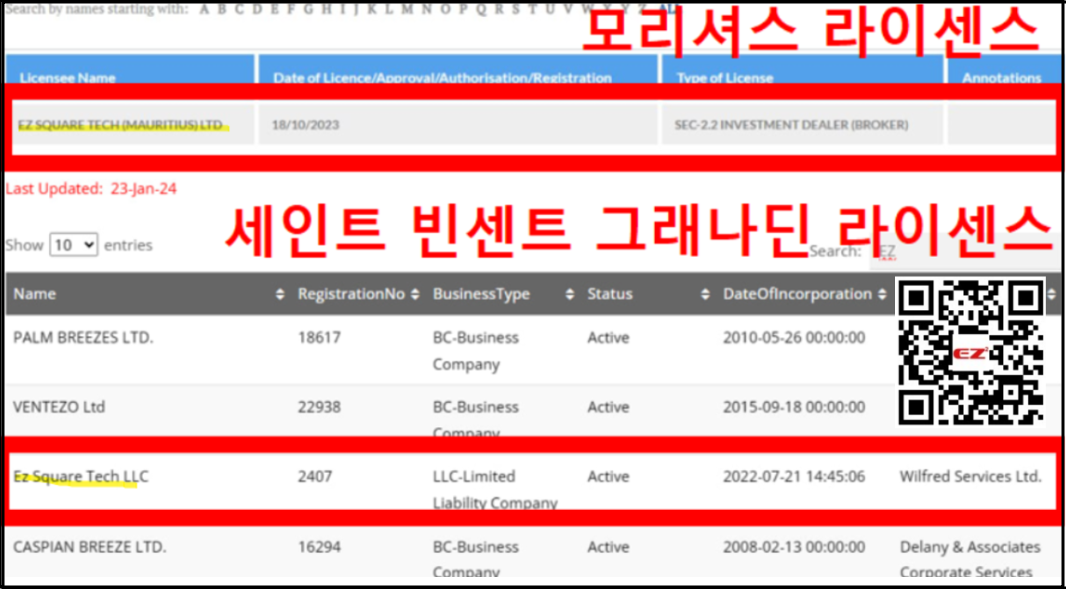Filter names starting with letter O
The image size is (1066, 589).
[445, 10]
